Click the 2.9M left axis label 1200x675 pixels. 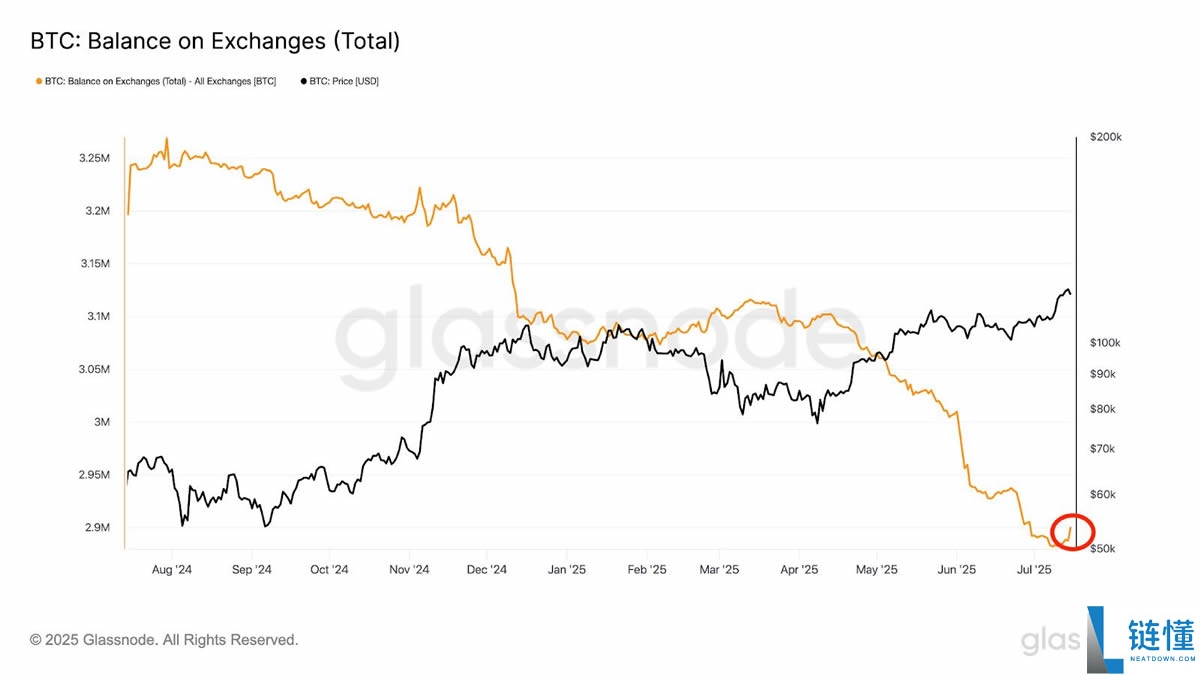coord(97,527)
